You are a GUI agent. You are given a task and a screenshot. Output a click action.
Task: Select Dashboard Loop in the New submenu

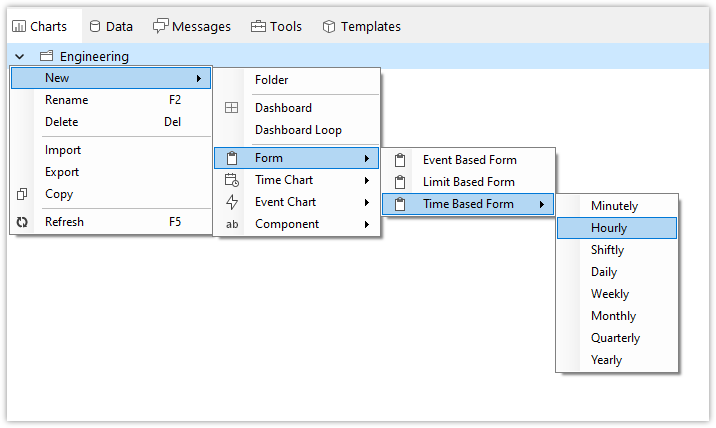click(x=297, y=130)
